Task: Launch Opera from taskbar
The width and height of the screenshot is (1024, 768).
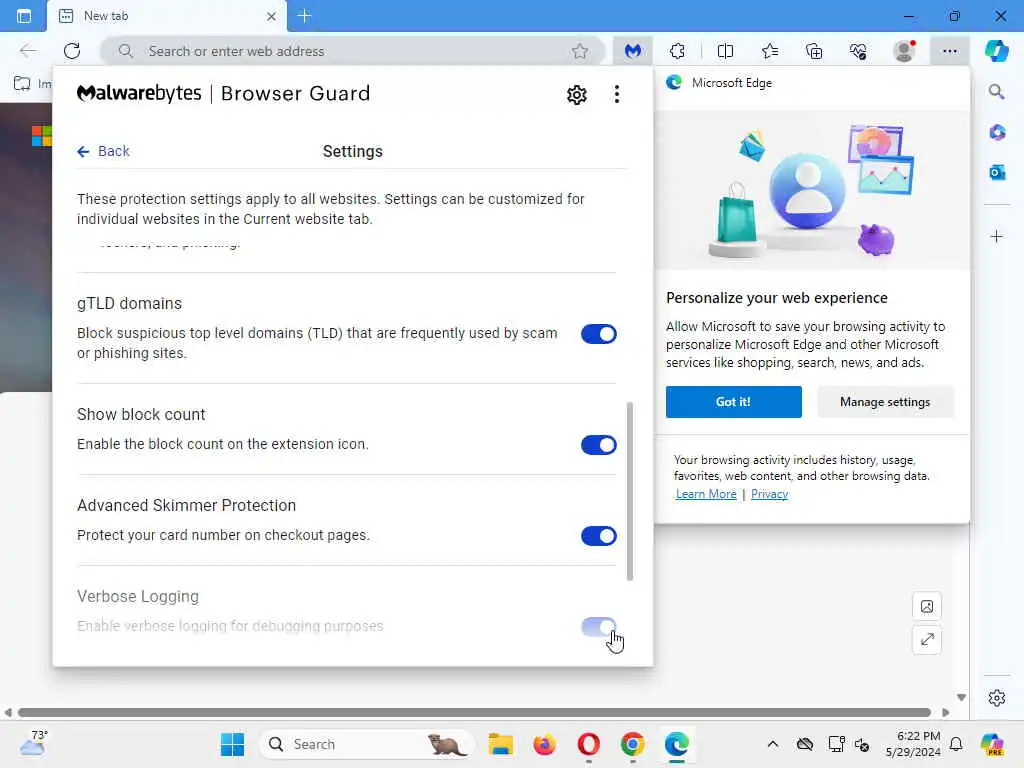Action: tap(588, 744)
